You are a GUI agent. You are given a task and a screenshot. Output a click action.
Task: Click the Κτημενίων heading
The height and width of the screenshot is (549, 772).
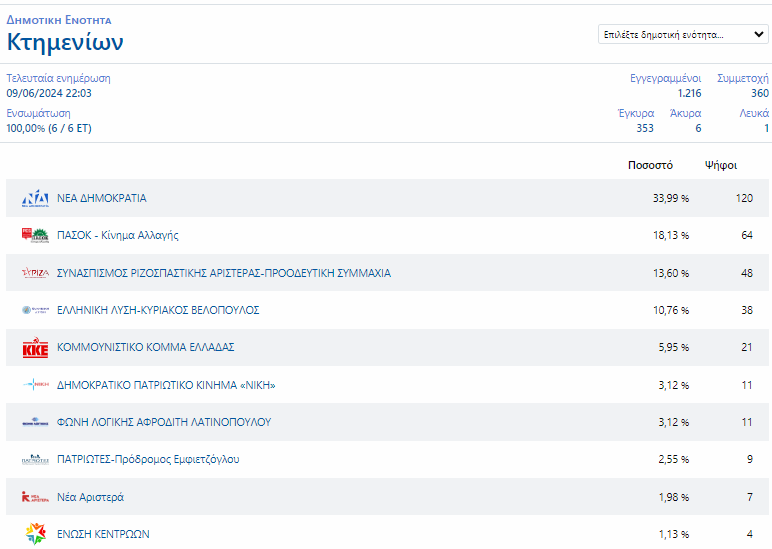pos(64,42)
